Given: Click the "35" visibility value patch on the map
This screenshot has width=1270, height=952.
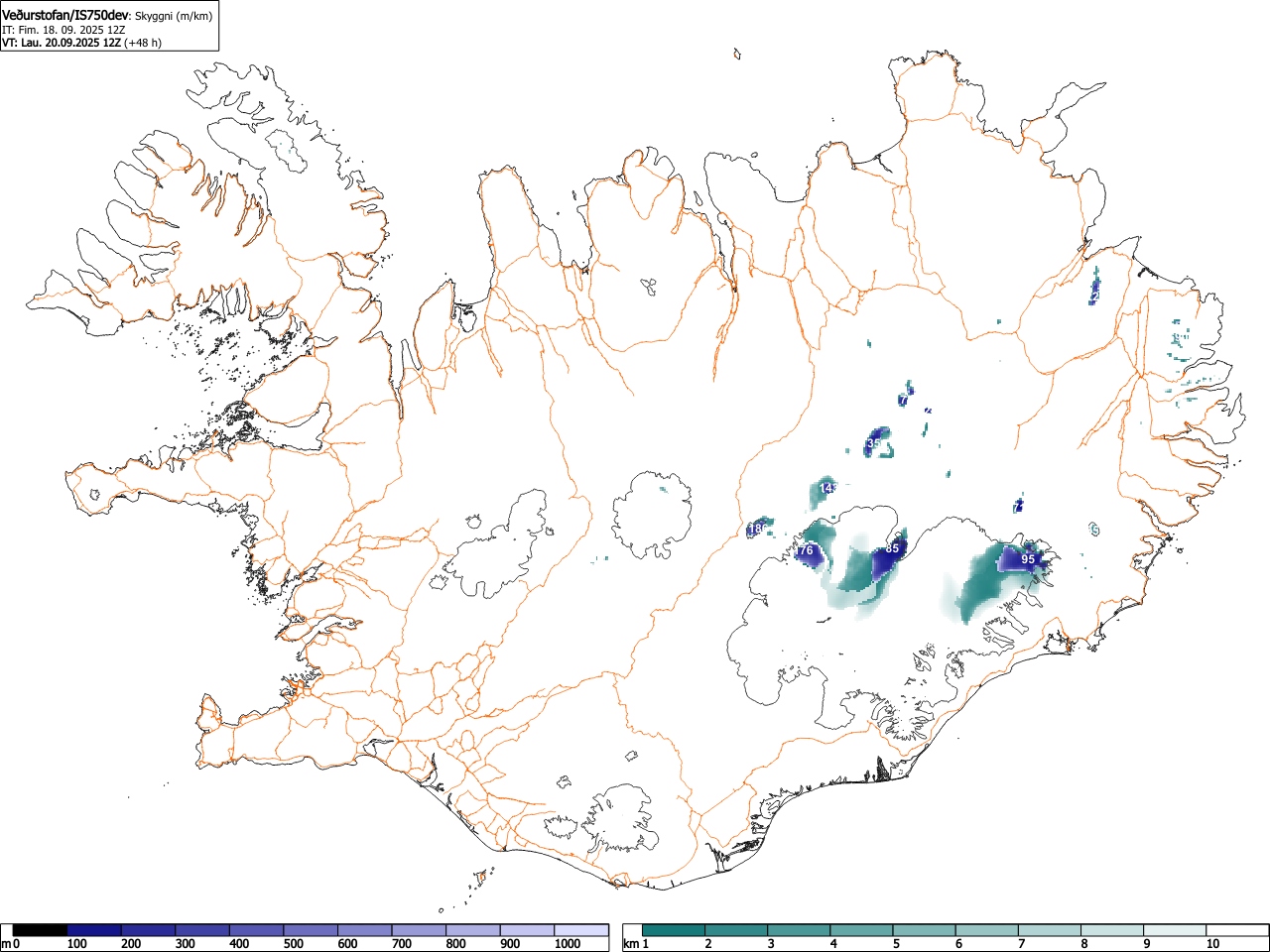Looking at the screenshot, I should pos(874,443).
